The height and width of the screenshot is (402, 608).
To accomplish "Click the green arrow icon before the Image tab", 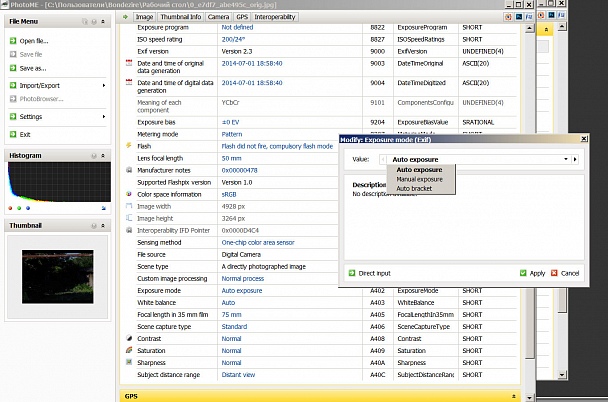I will click(125, 17).
